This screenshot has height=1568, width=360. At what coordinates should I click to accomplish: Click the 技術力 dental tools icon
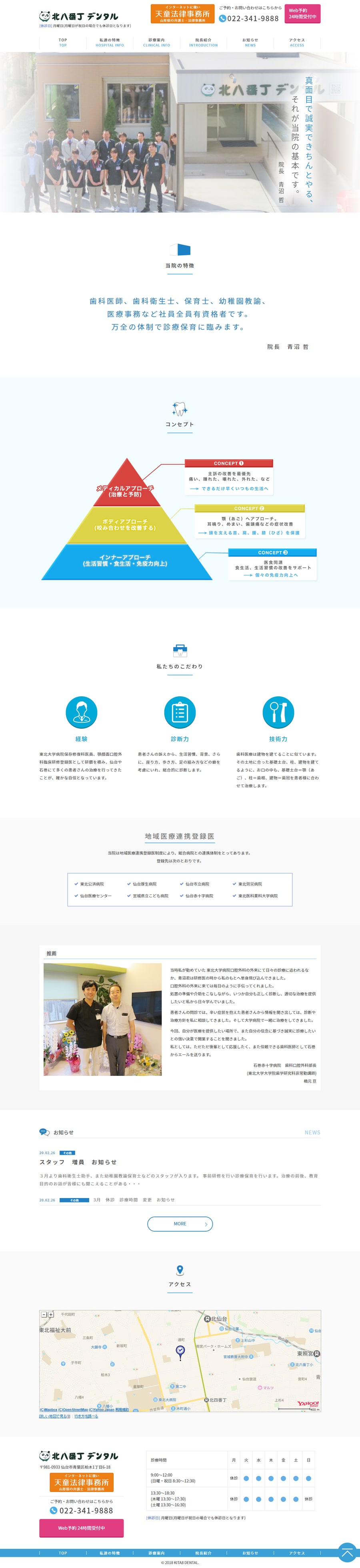(x=278, y=712)
